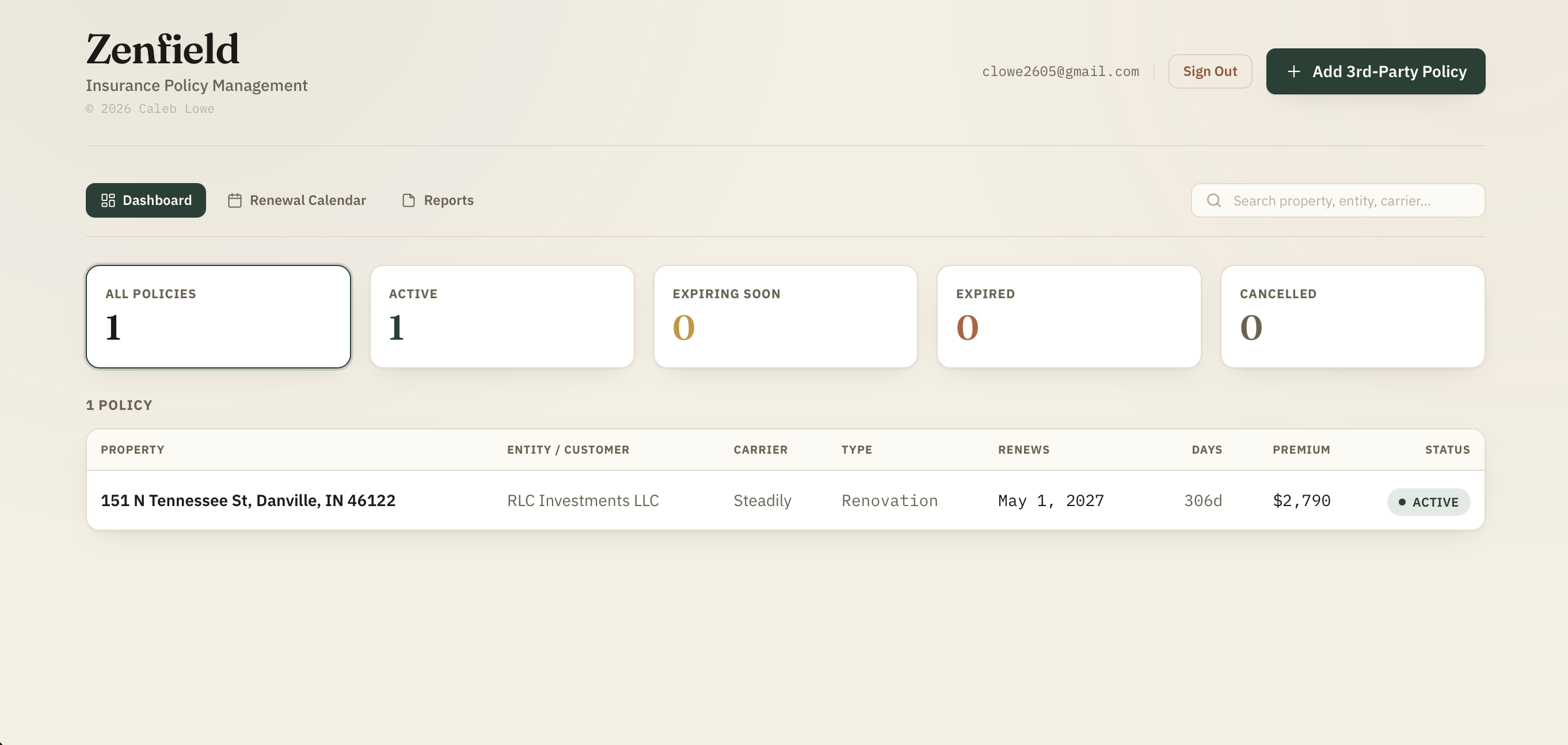Viewport: 1568px width, 745px height.
Task: Click the magnifier icon in search box
Action: [x=1214, y=200]
